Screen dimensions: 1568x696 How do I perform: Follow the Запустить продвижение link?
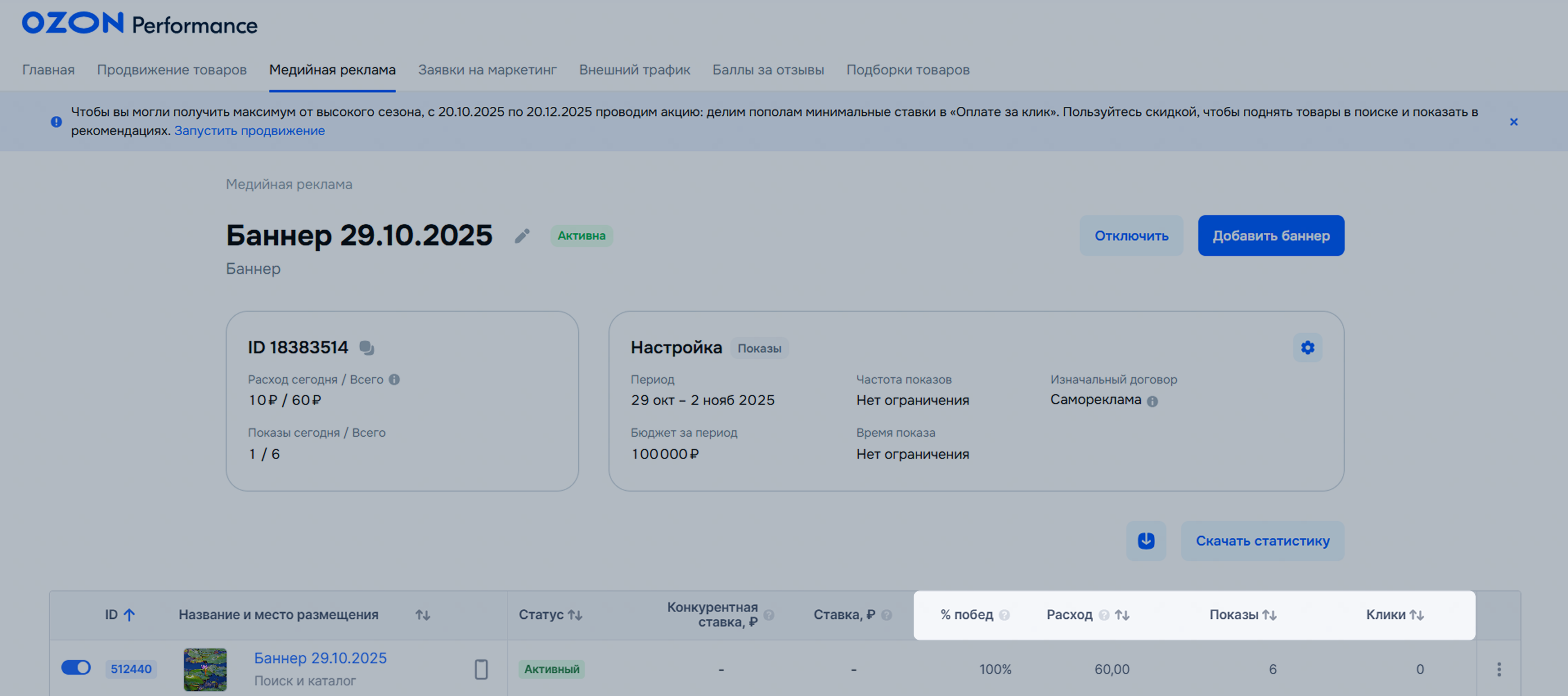pyautogui.click(x=249, y=130)
